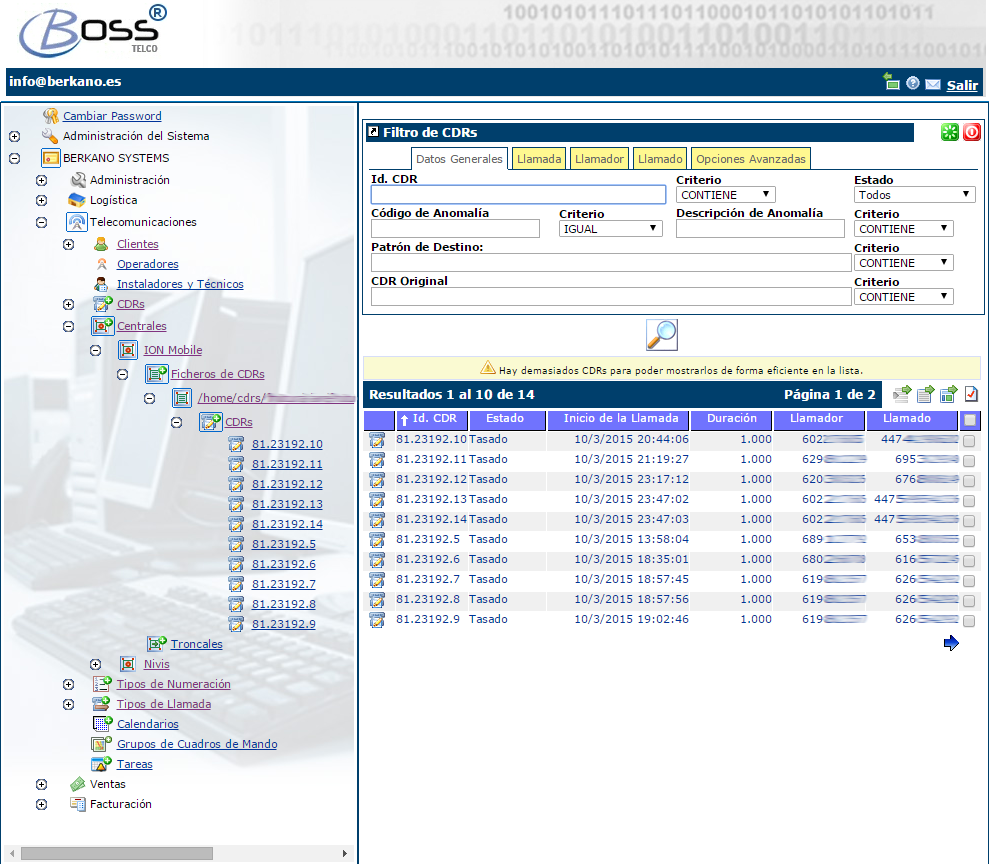The image size is (989, 864).
Task: Export results with the document export icon
Action: point(925,394)
